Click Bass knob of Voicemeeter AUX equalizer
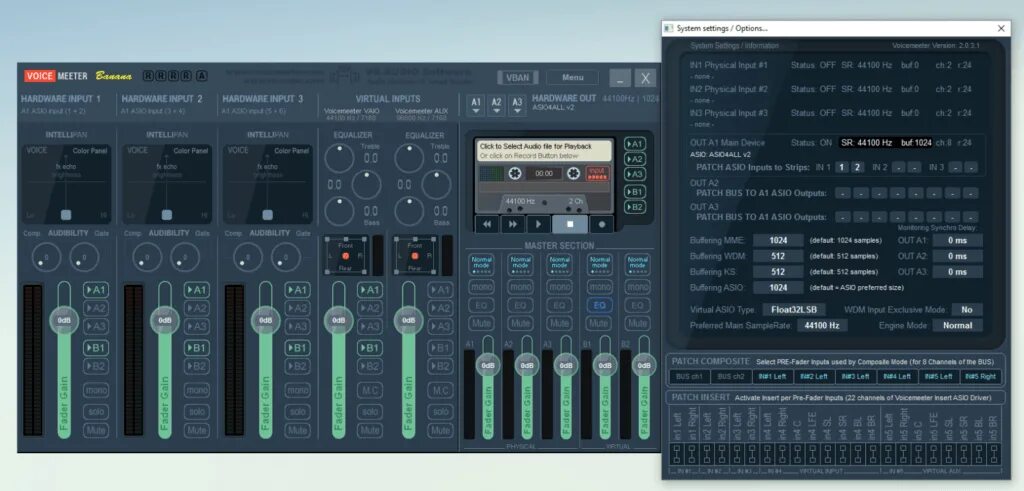 [409, 211]
